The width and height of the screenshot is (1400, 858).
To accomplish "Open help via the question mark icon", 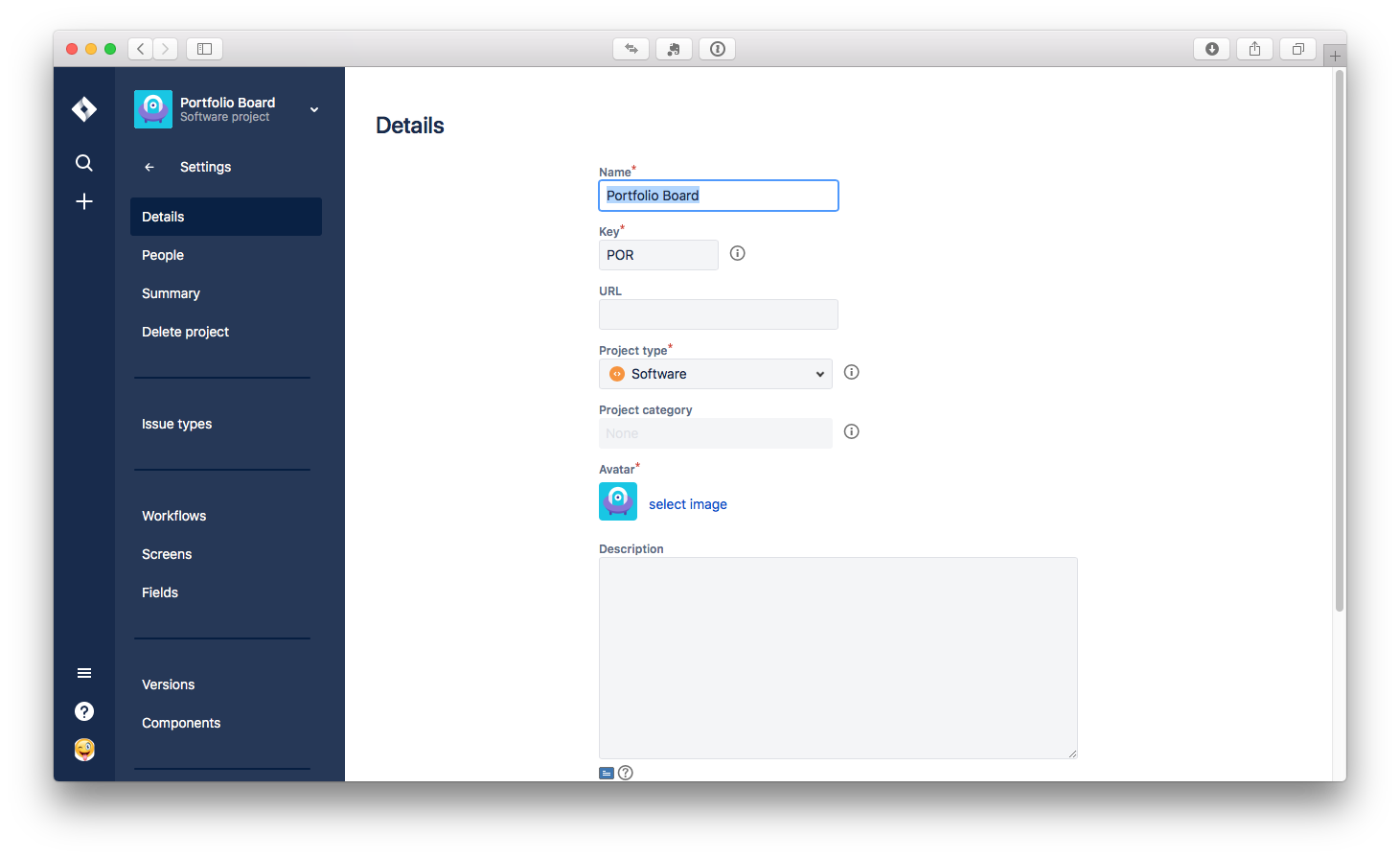I will [x=84, y=711].
